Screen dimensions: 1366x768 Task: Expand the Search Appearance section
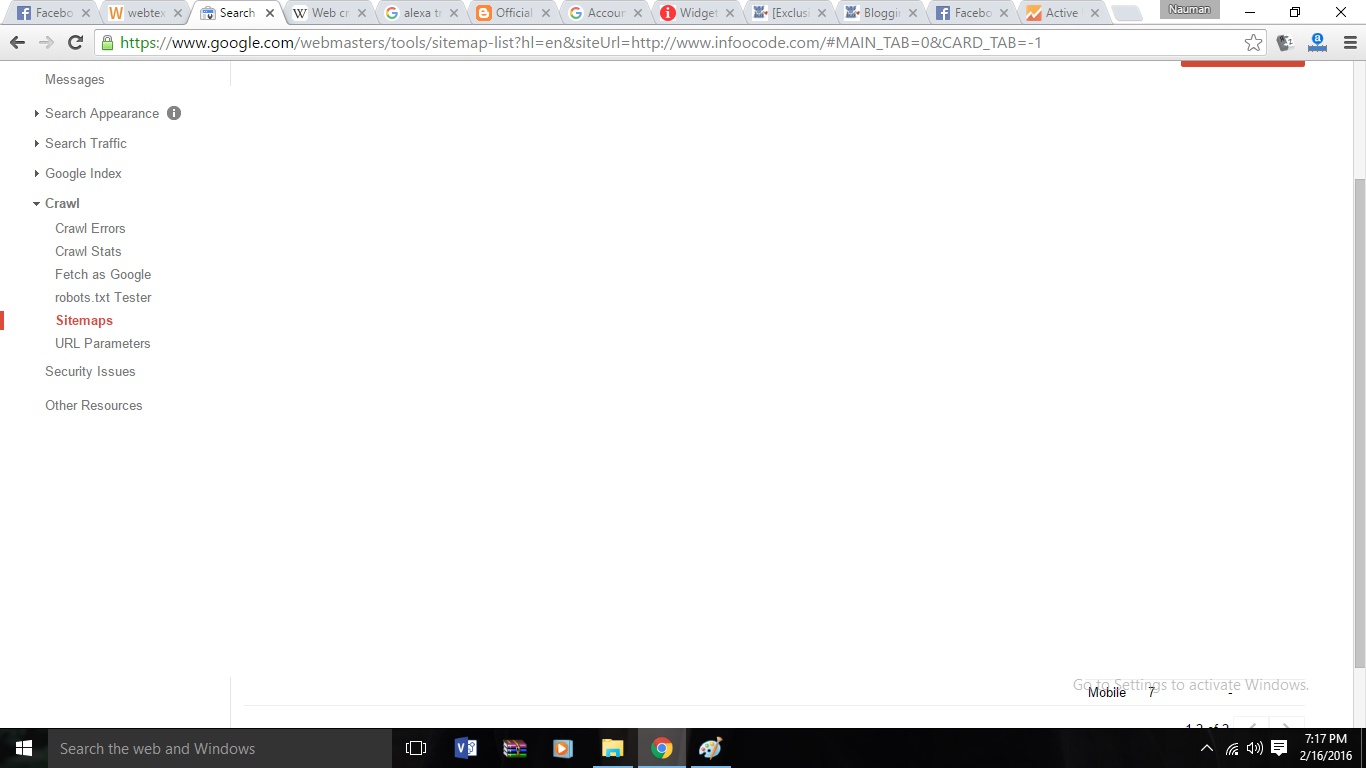click(x=101, y=113)
